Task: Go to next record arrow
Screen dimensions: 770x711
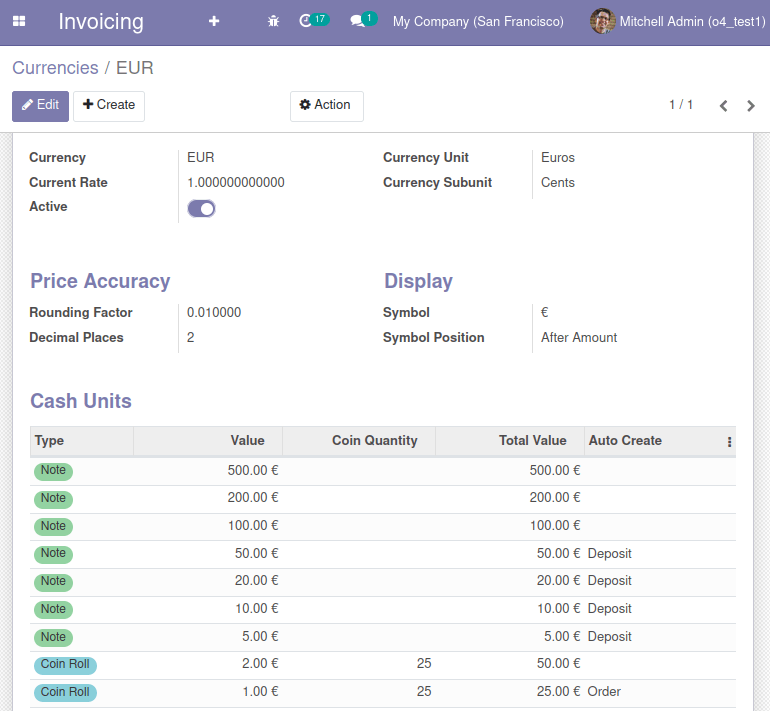Action: click(x=751, y=106)
